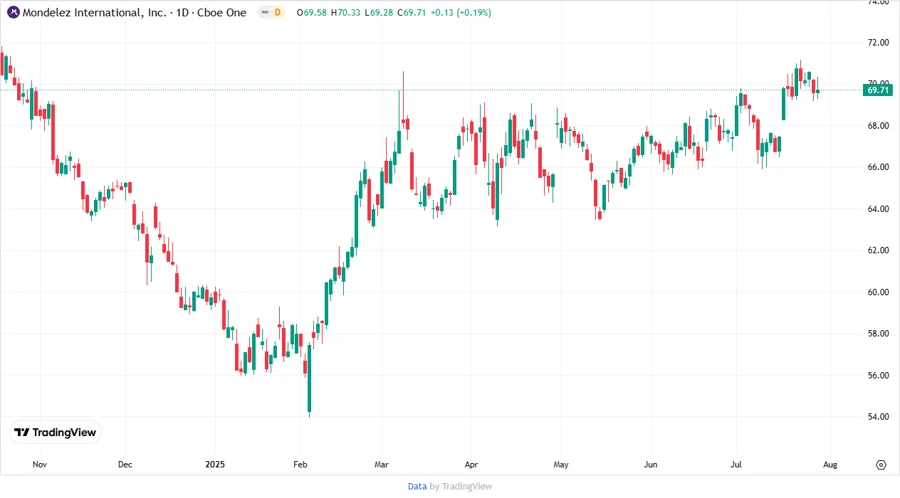Click the green 69.71 current price label
Viewport: 900px width, 498px height.
[878, 90]
